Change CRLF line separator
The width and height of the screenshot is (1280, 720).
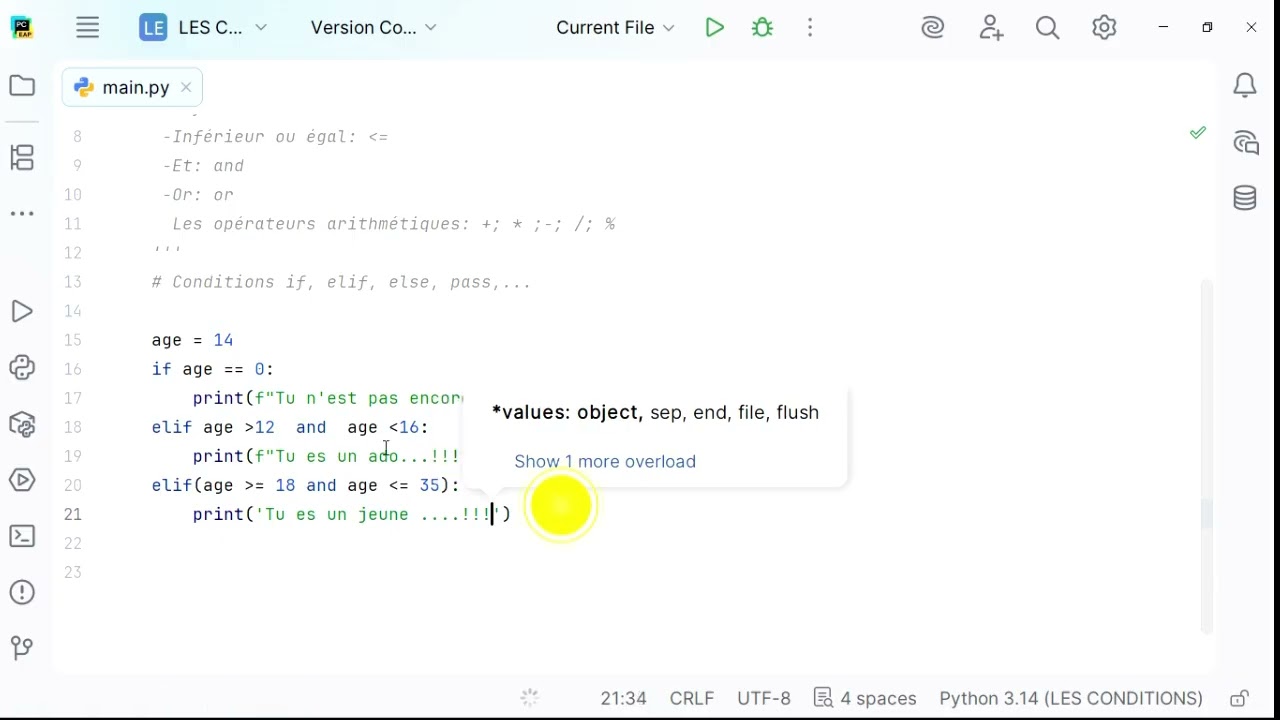point(692,698)
